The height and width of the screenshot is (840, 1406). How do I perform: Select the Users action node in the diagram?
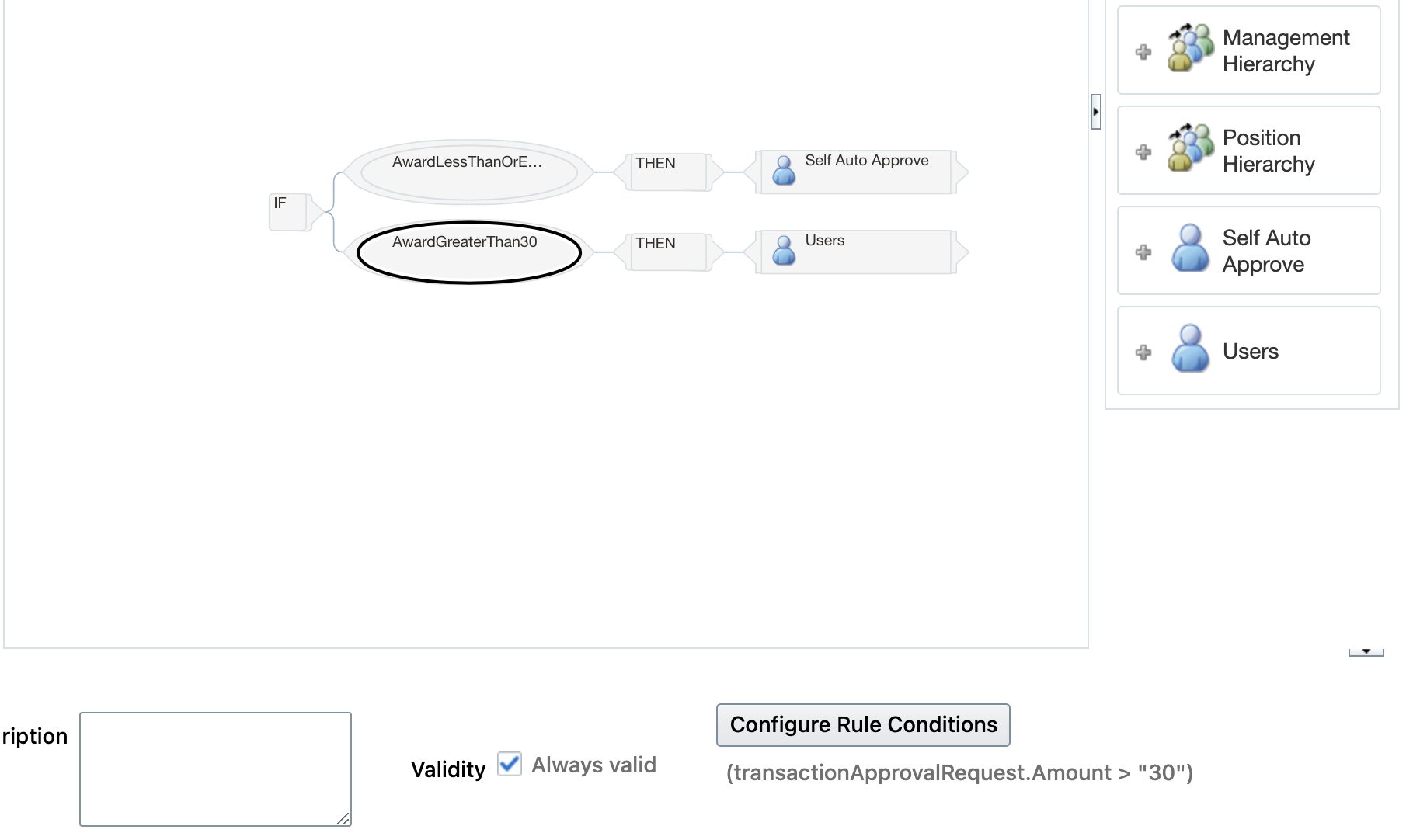tap(856, 252)
